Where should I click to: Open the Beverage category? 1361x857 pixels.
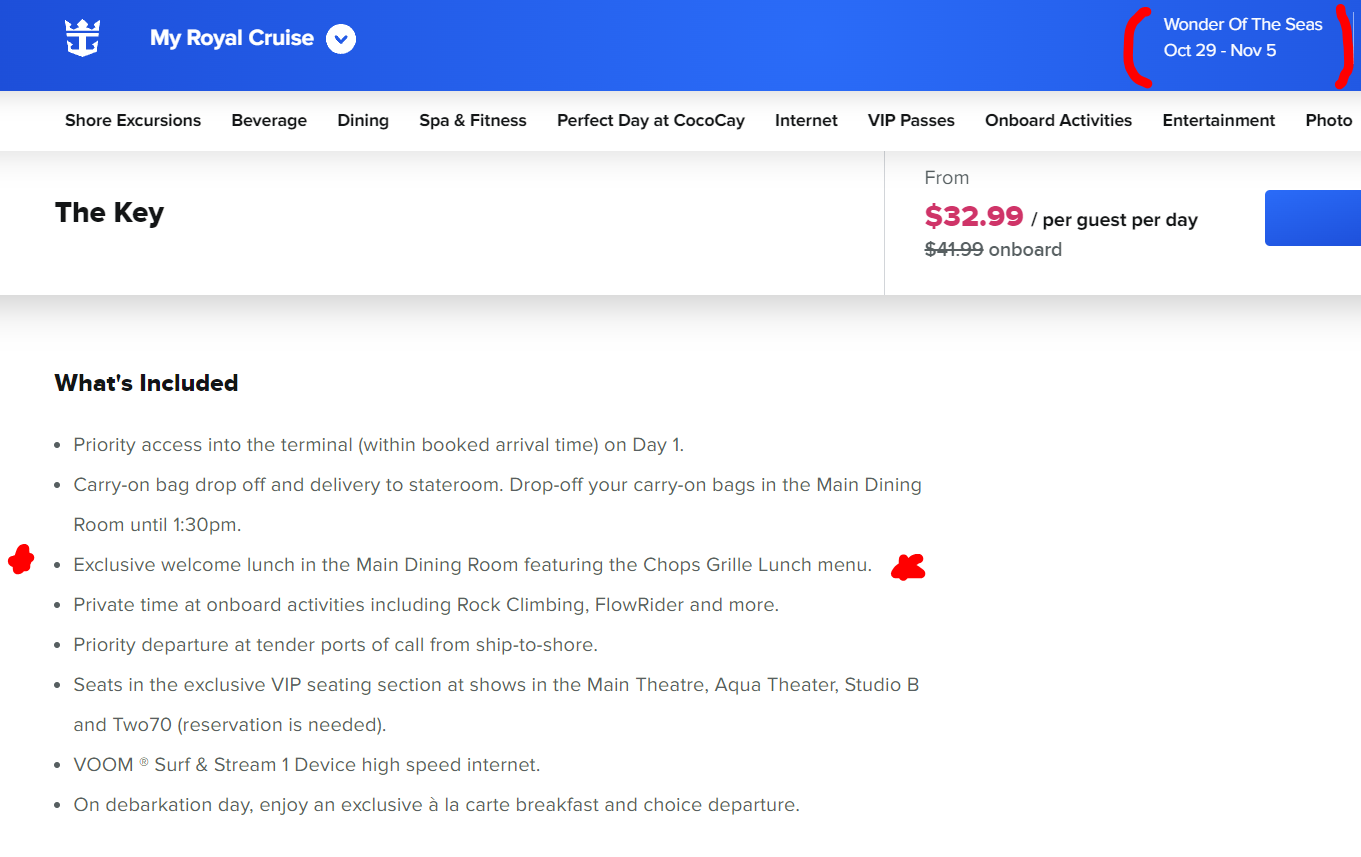coord(269,120)
